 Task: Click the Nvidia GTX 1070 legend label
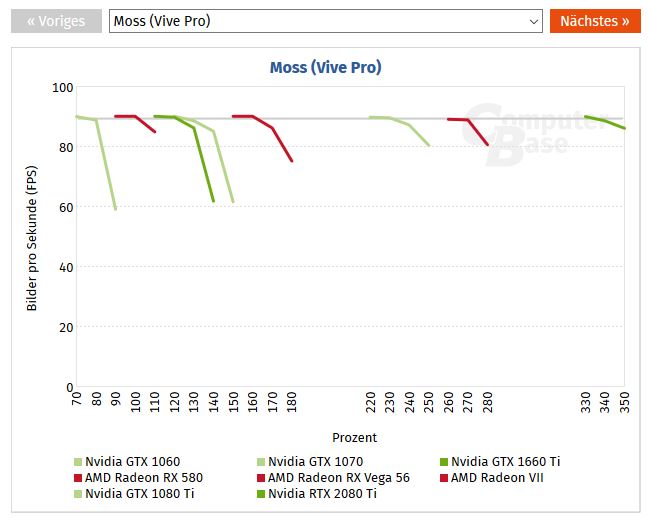[316, 462]
